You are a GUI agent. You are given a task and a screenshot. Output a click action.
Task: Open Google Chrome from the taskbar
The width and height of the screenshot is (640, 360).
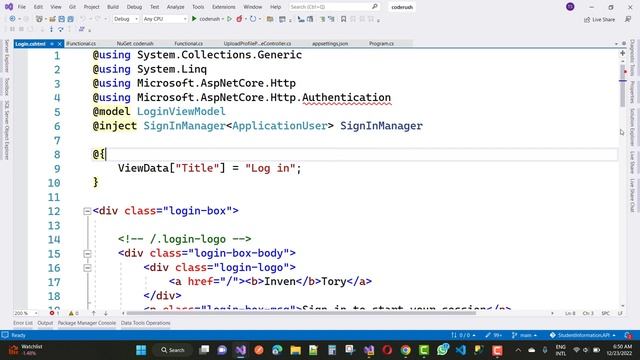click(405, 350)
